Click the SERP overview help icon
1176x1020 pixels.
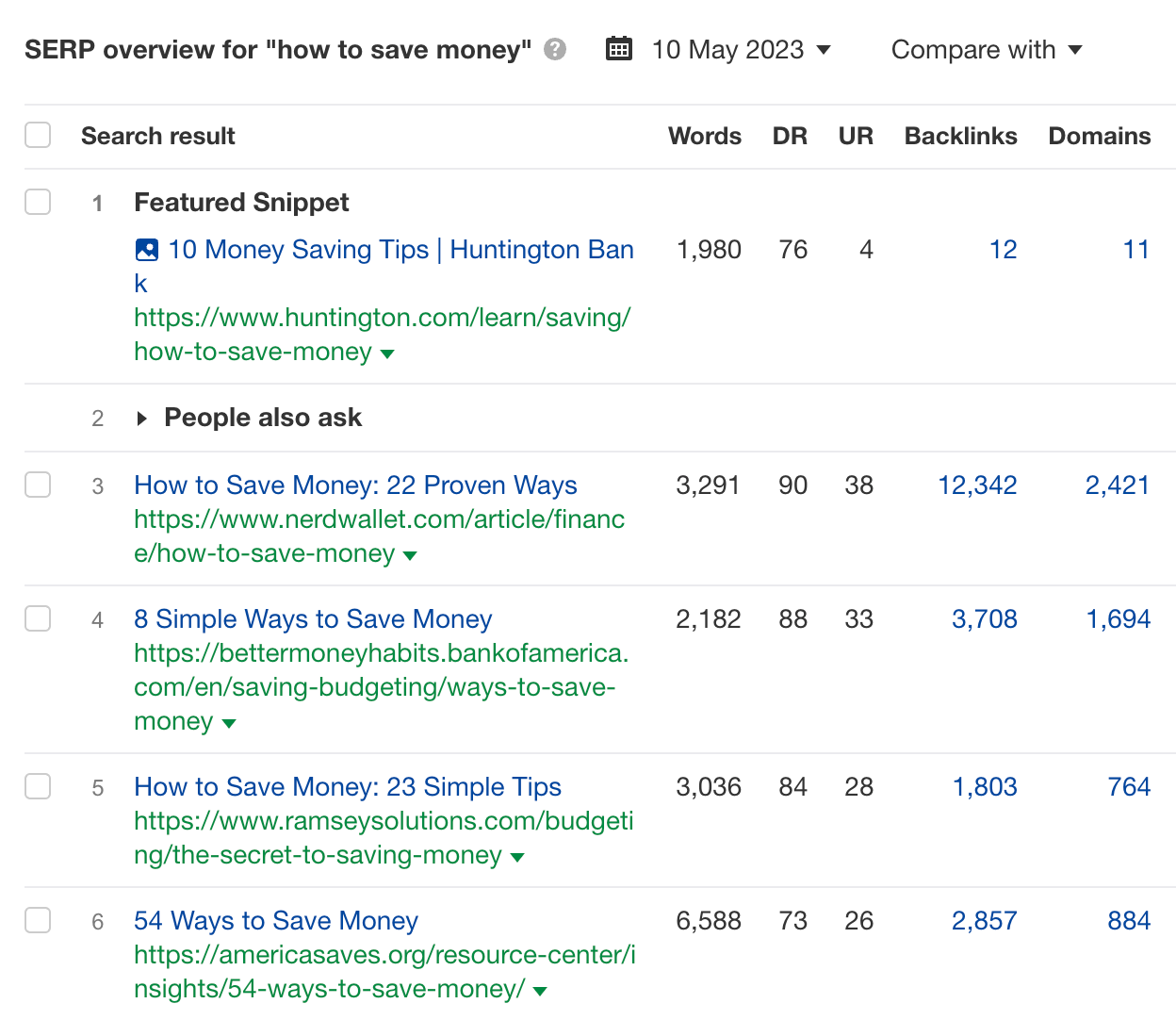(556, 49)
